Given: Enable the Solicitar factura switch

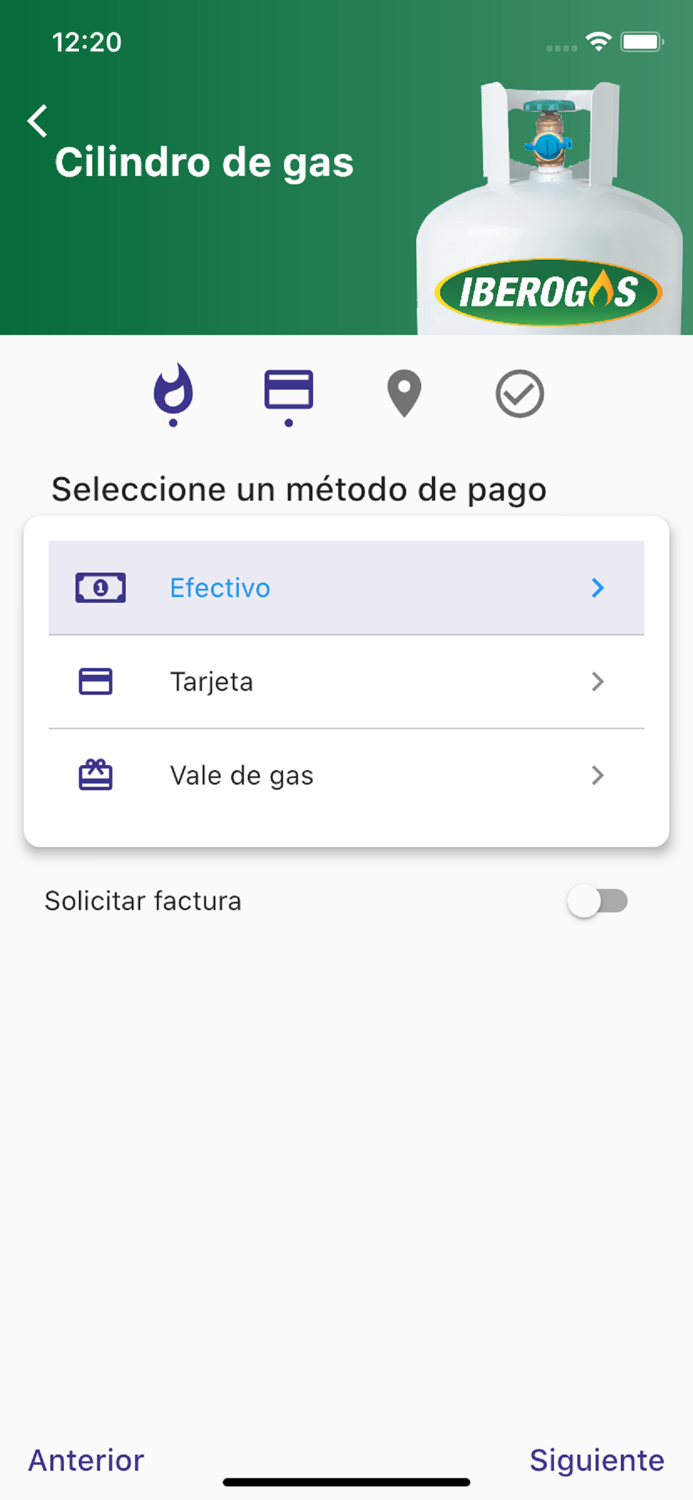Looking at the screenshot, I should pyautogui.click(x=598, y=901).
